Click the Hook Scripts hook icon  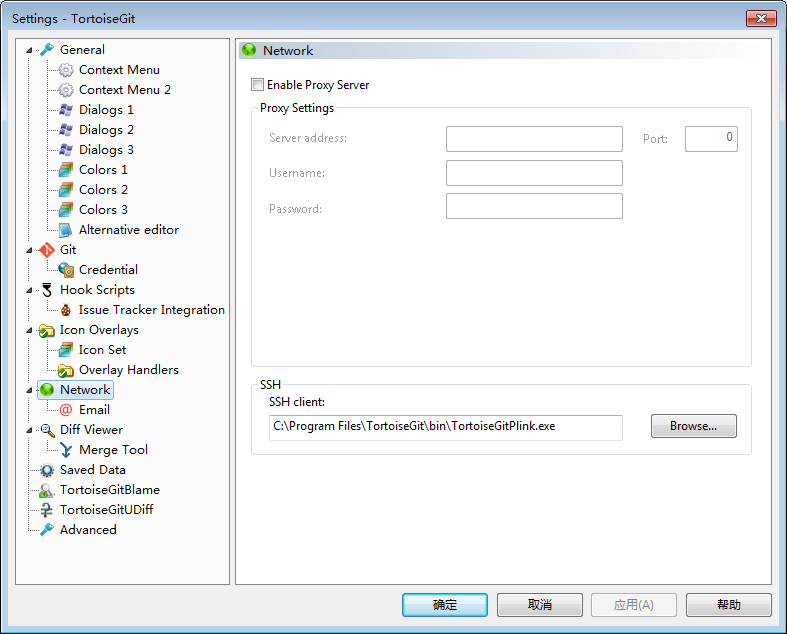[x=46, y=290]
